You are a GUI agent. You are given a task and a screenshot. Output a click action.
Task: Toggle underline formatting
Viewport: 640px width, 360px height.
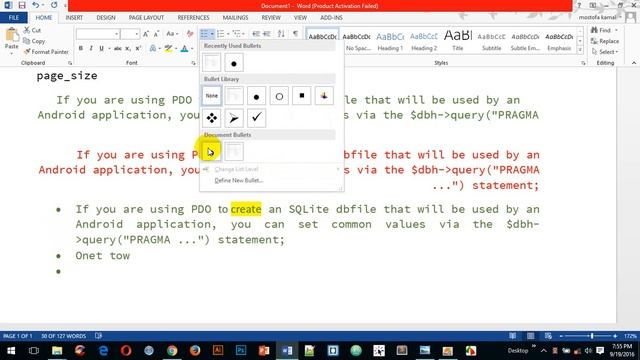pos(101,49)
